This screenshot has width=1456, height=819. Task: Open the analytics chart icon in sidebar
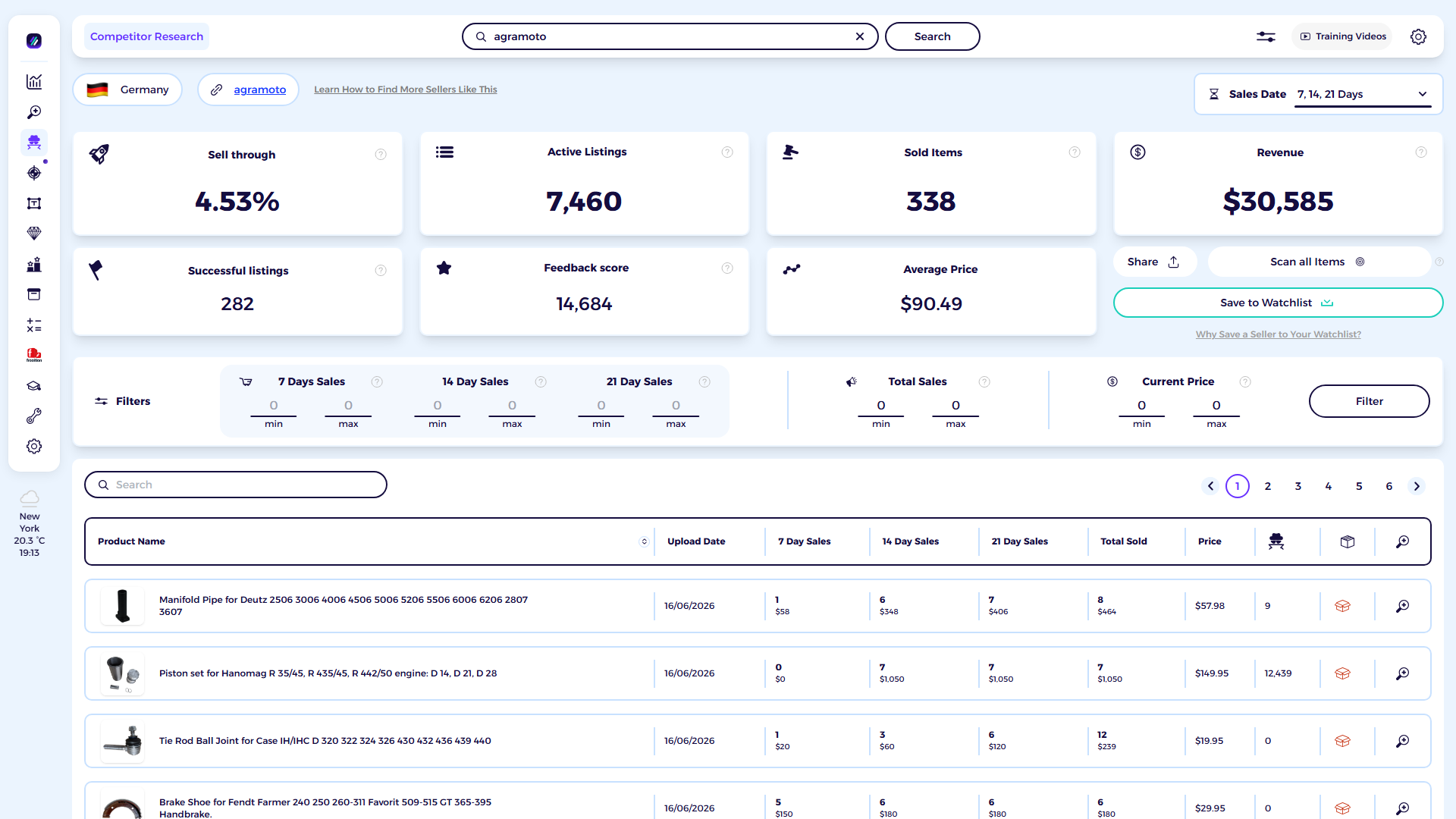click(x=34, y=82)
